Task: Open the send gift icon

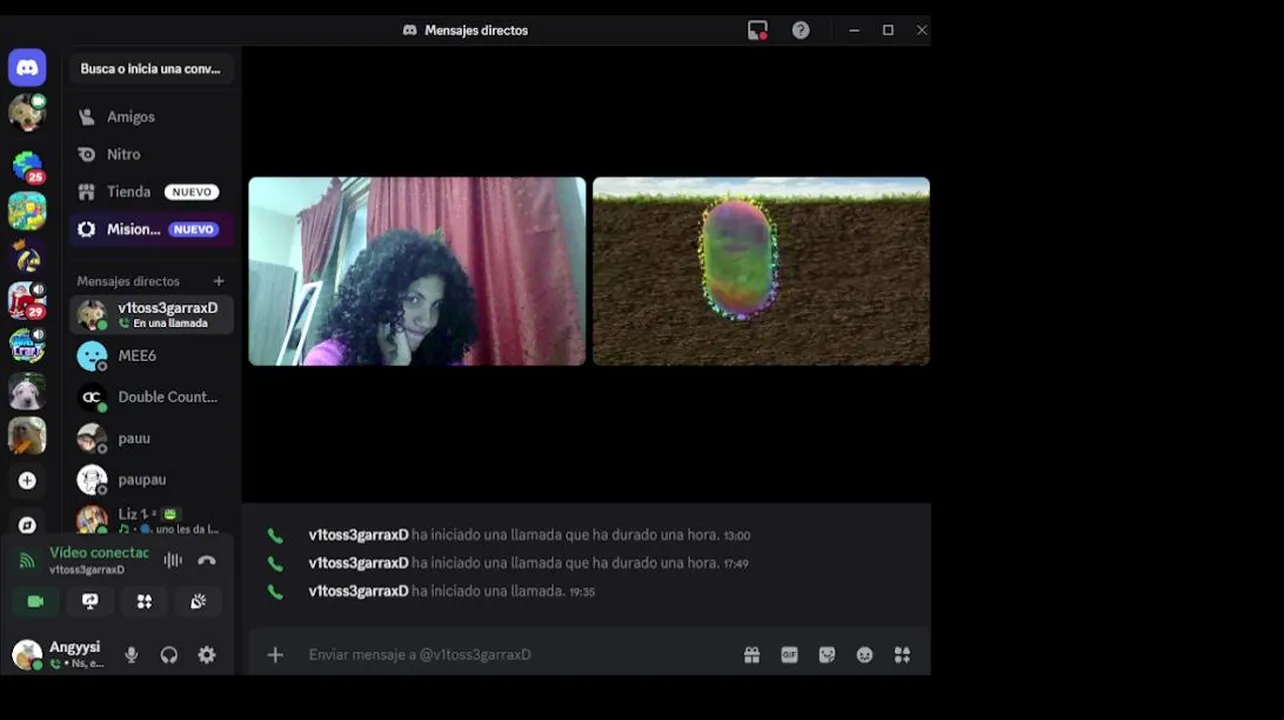Action: tap(752, 655)
